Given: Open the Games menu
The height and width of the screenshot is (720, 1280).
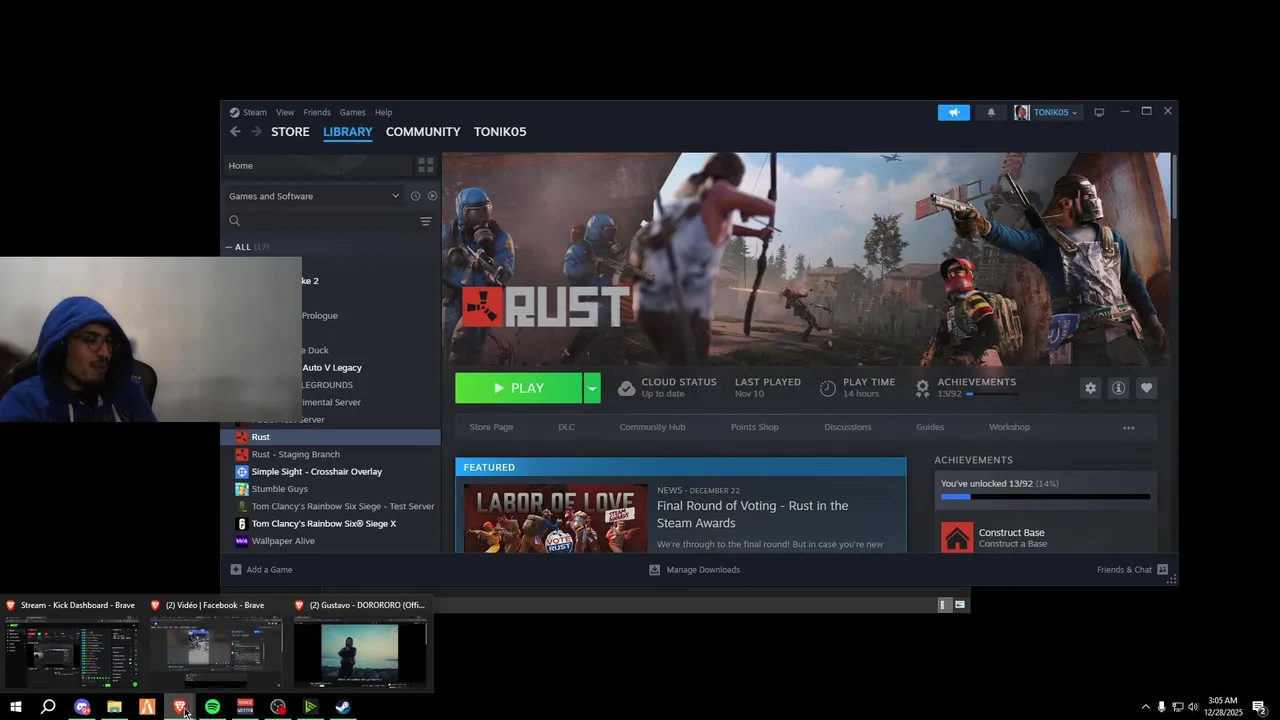Looking at the screenshot, I should tap(352, 112).
